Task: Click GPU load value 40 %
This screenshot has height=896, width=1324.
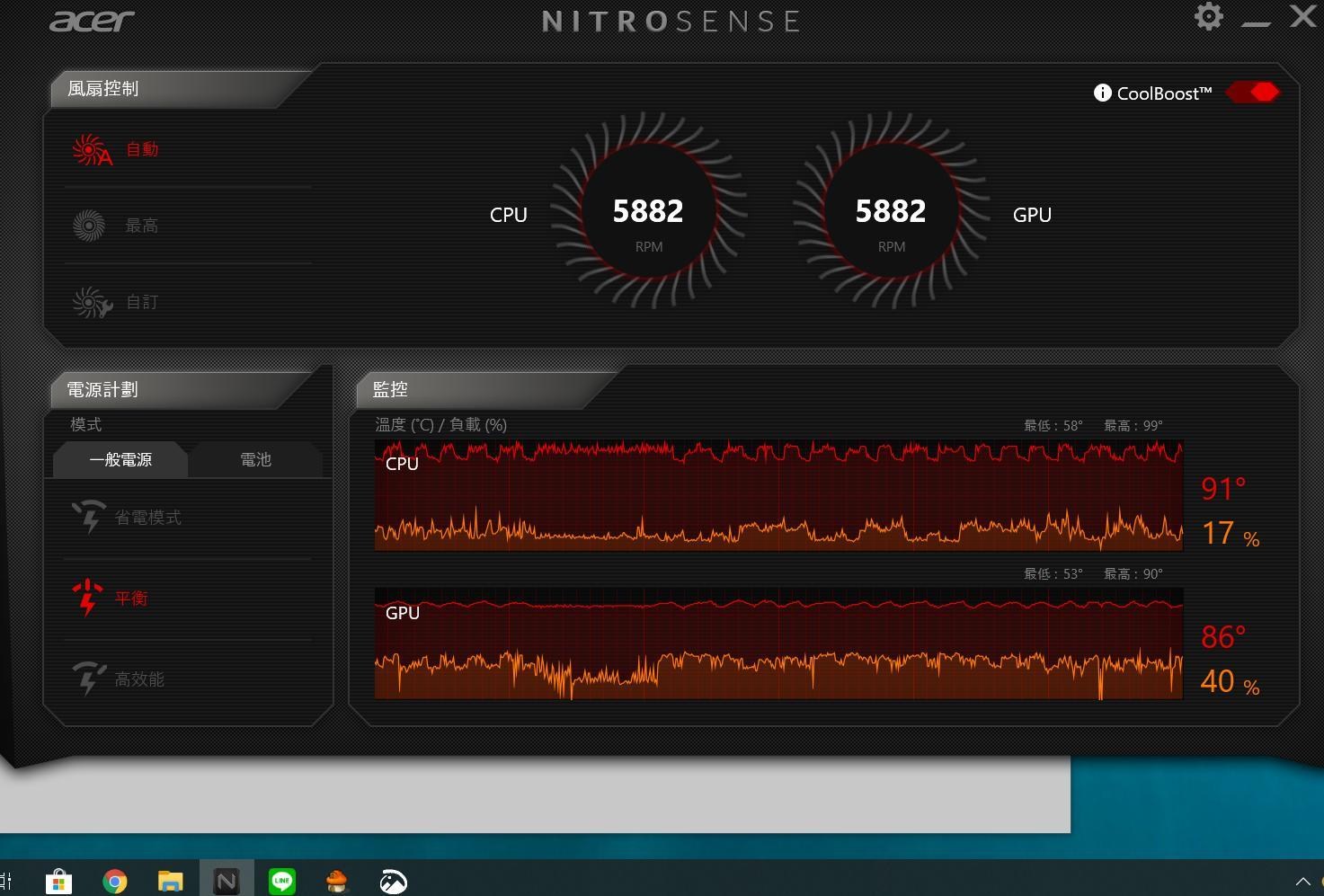Action: [x=1230, y=682]
